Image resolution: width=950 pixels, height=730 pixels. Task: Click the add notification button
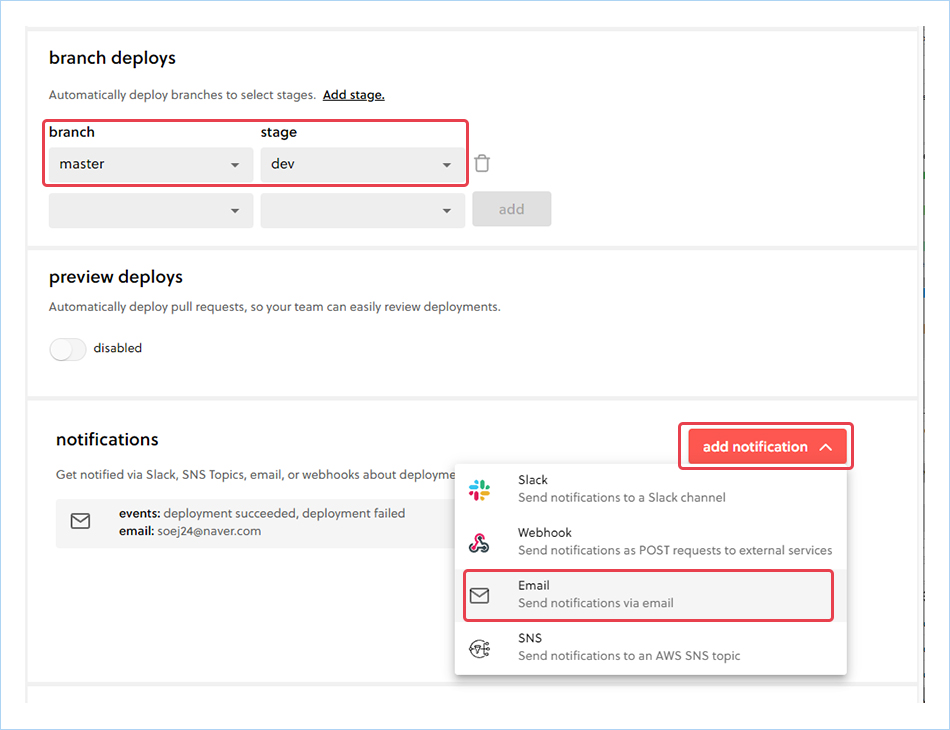coord(767,446)
